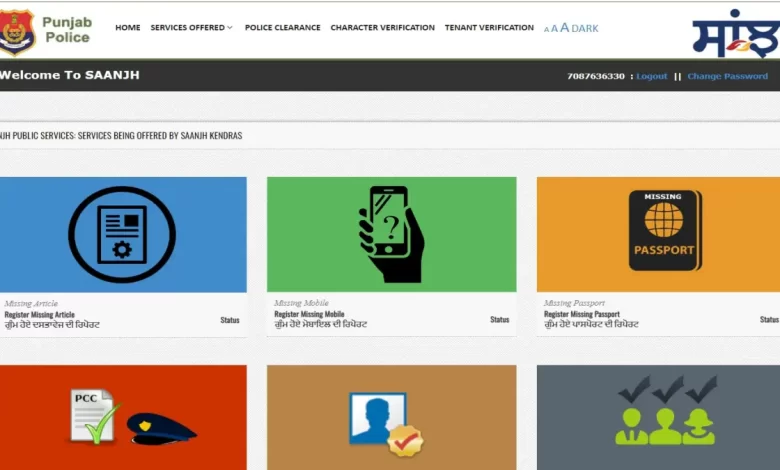Click the Logout link

click(x=652, y=76)
